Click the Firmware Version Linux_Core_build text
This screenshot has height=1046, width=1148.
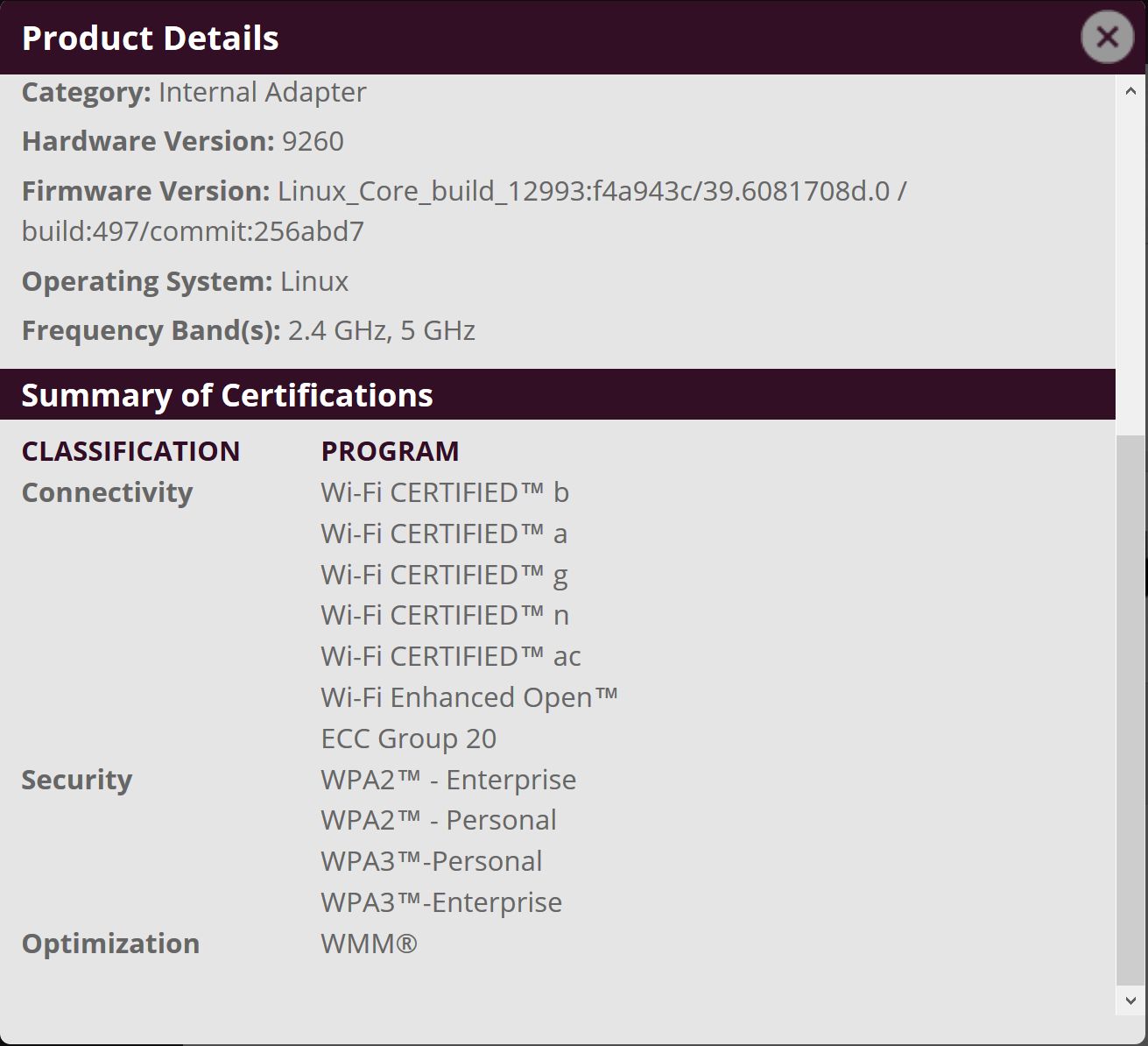[x=464, y=191]
